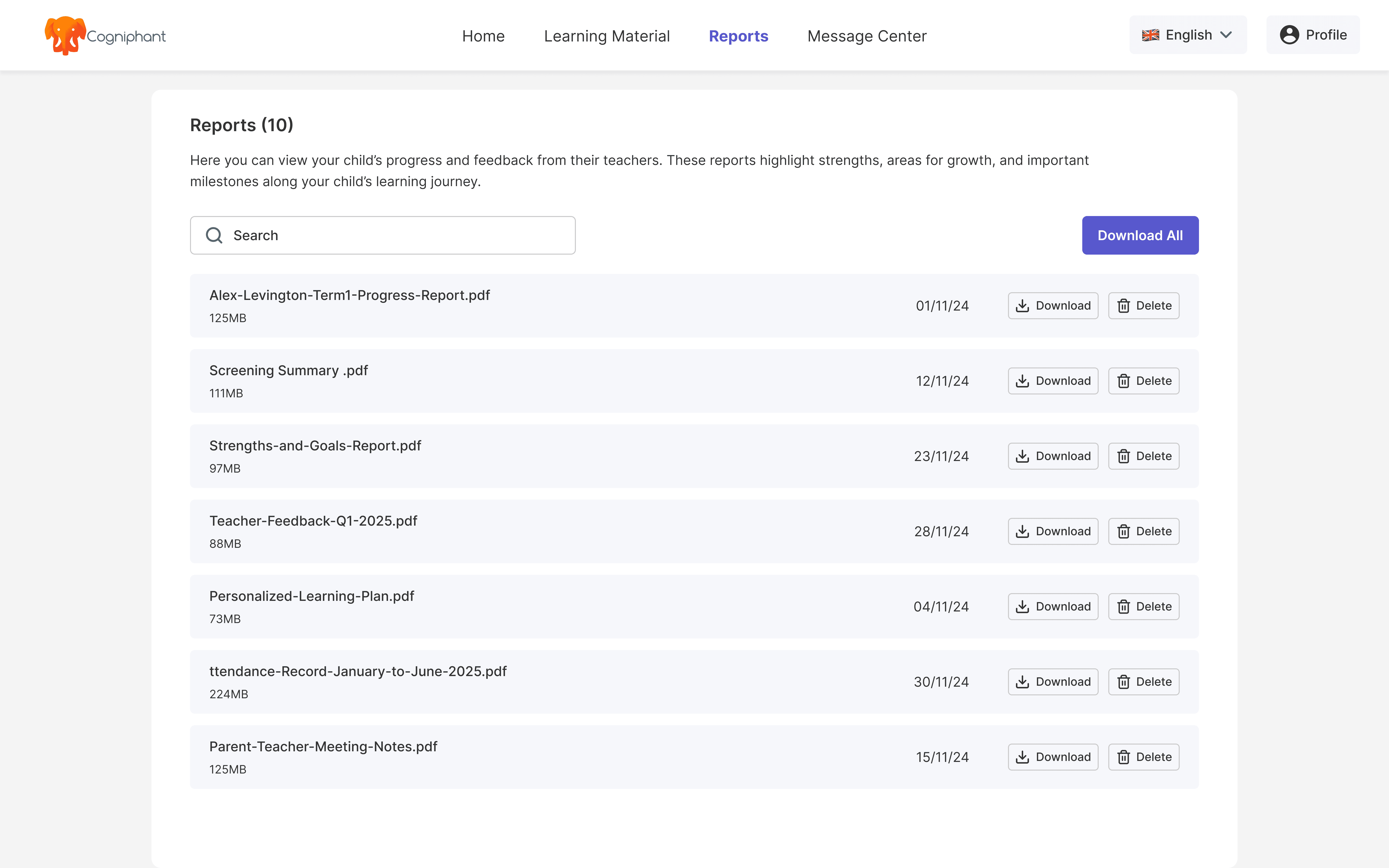The width and height of the screenshot is (1389, 868).
Task: Select the Reports navigation tab
Action: coord(738,36)
